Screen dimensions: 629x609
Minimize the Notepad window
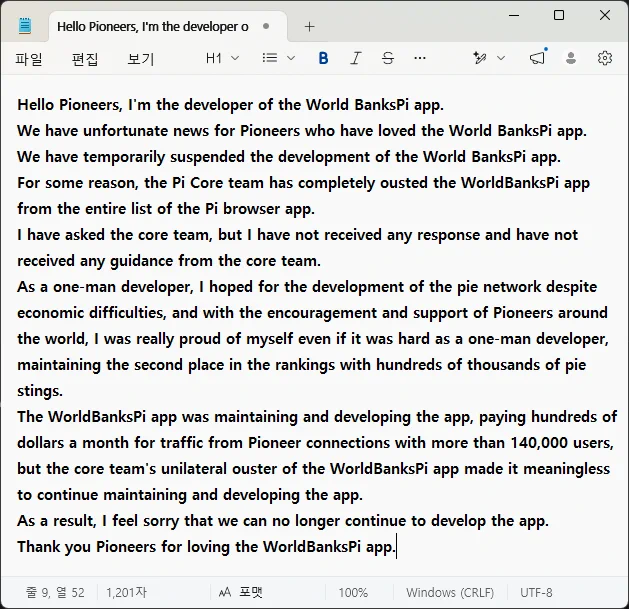click(514, 16)
